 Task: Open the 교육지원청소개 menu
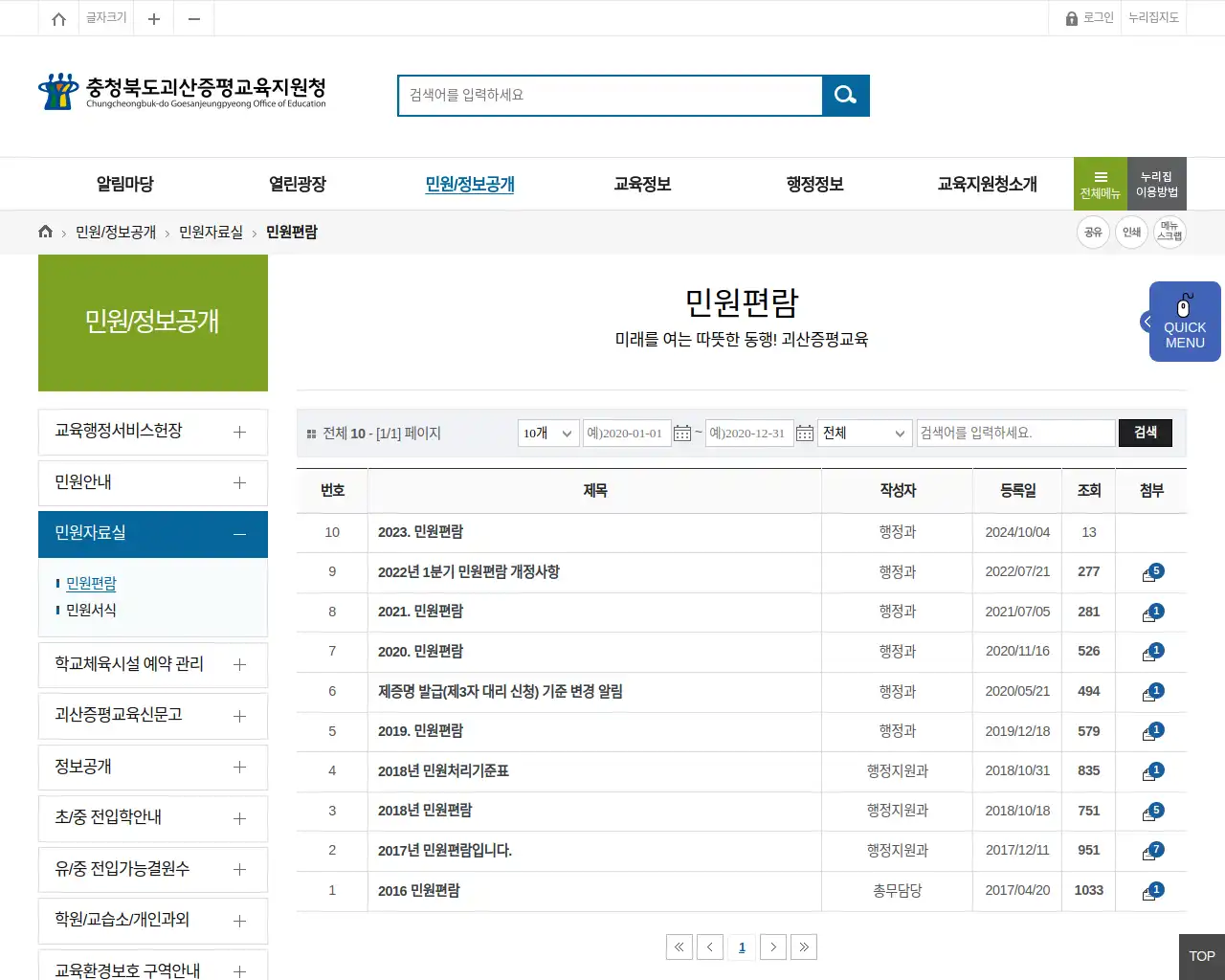[987, 184]
